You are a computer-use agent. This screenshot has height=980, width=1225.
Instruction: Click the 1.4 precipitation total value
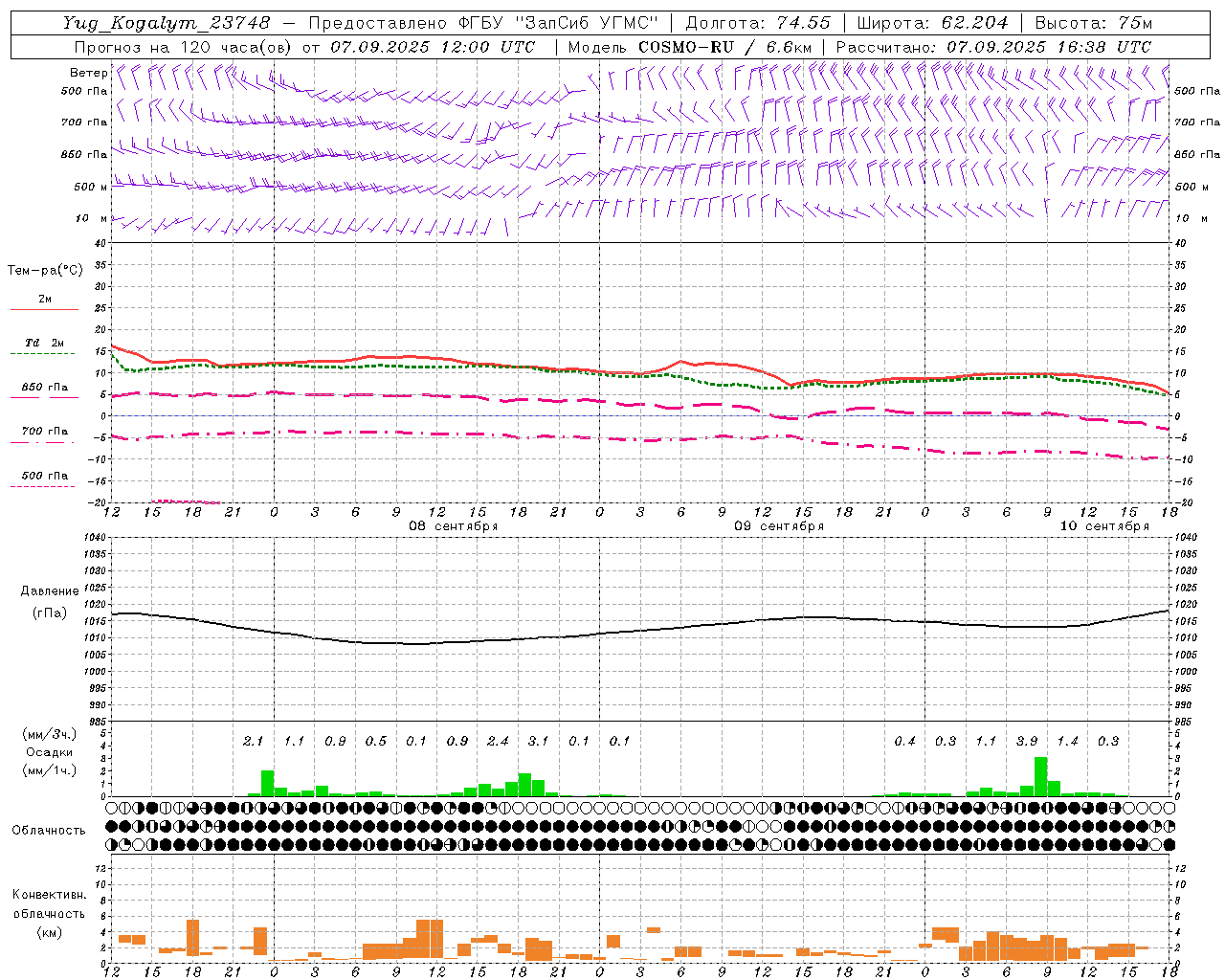[x=1067, y=742]
